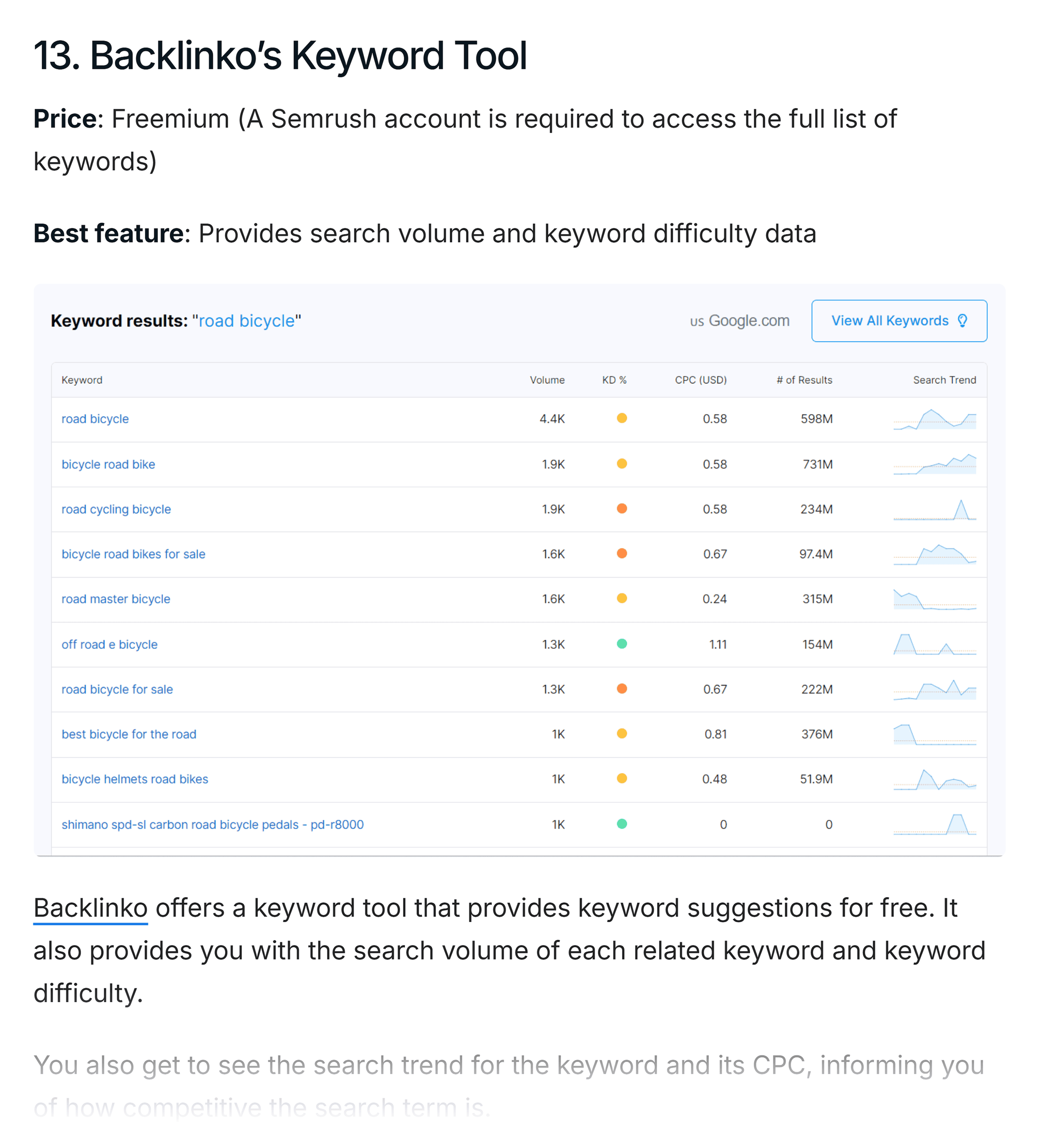
Task: Open the road master bicycle keyword
Action: [x=116, y=598]
